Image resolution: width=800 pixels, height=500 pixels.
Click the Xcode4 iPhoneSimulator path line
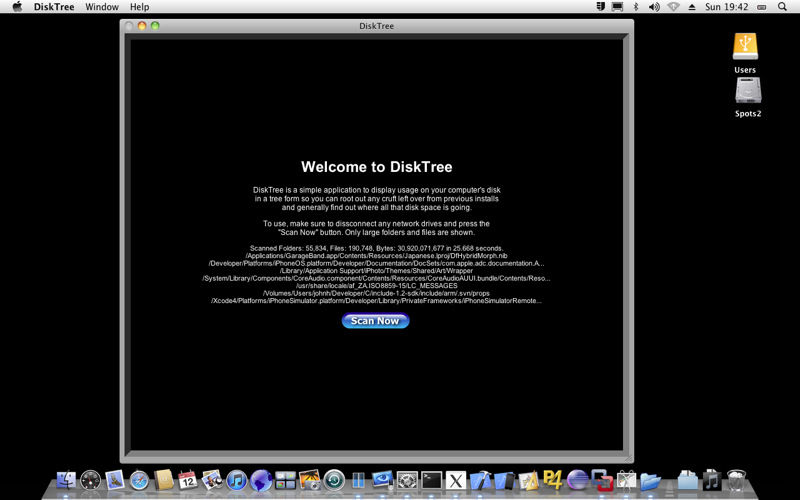pyautogui.click(x=377, y=301)
